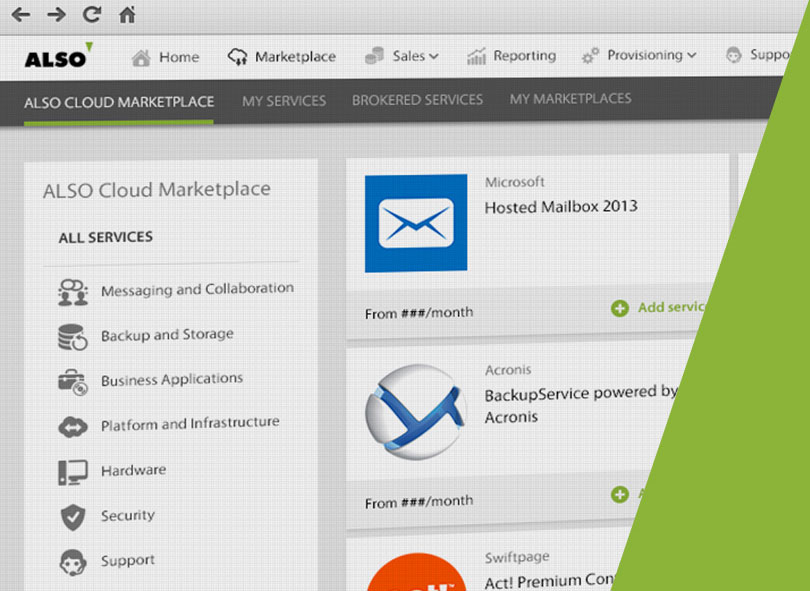Screen dimensions: 810x591
Task: Open the Act! Premium service title
Action: tap(550, 581)
